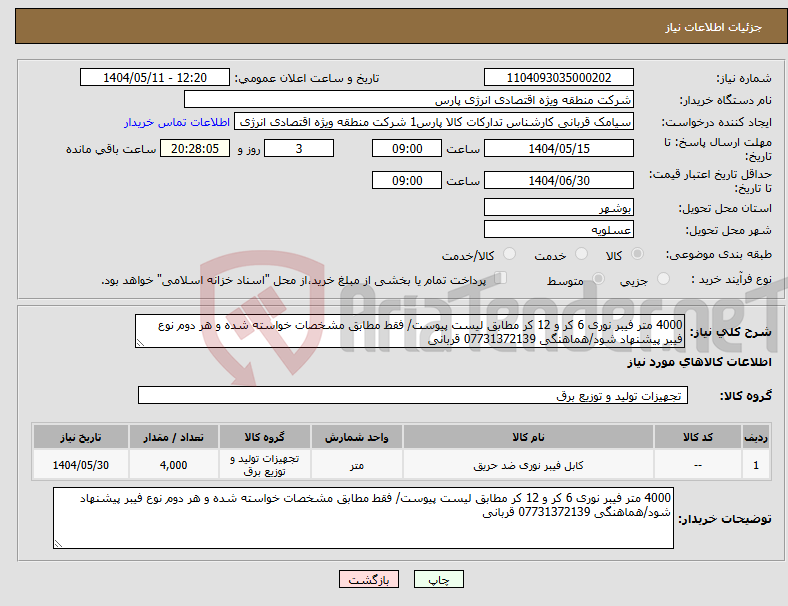Click the announcement date field 1404/05/11 - 12:20

(155, 77)
